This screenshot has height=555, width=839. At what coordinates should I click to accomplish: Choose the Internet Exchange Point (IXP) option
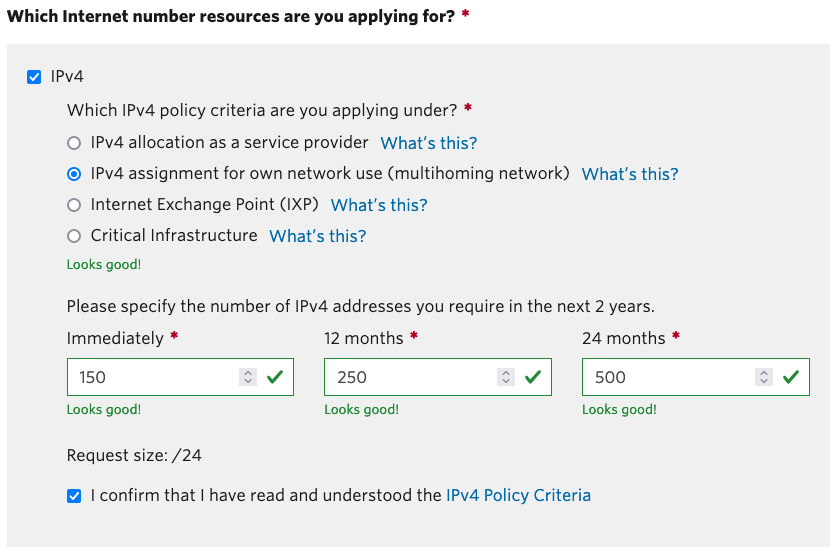click(74, 205)
